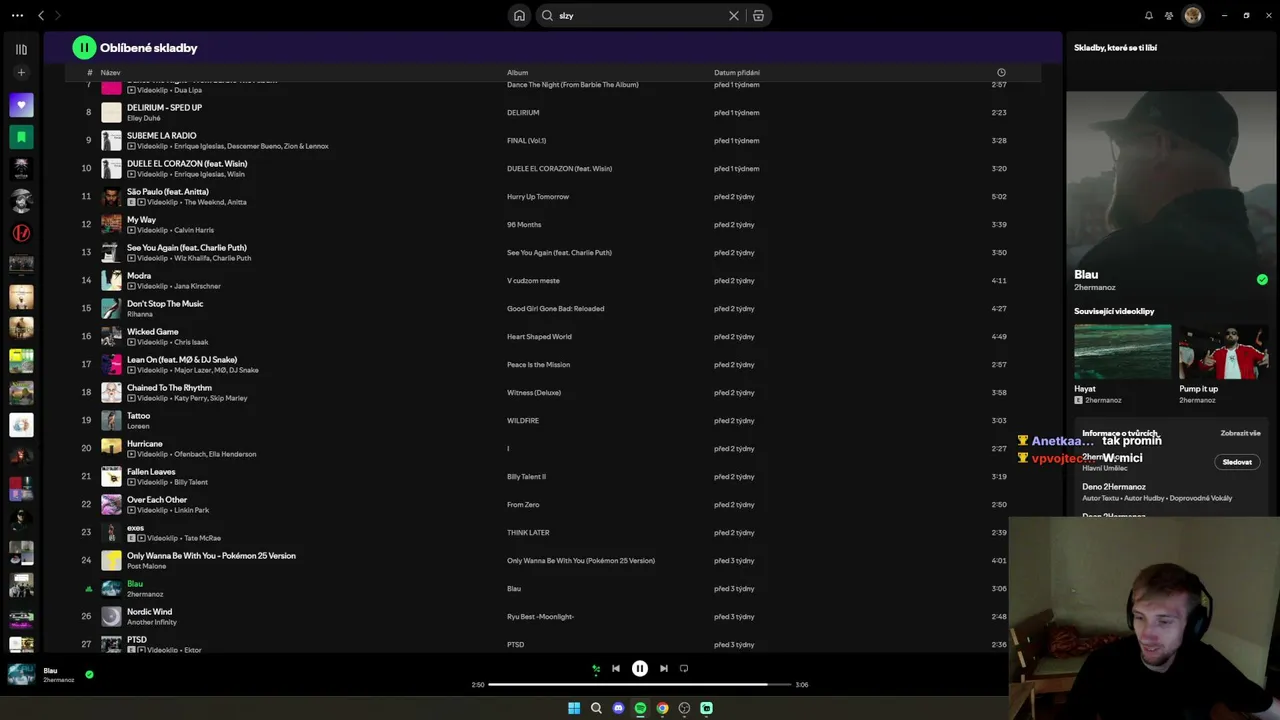Click the search field containing 'slzy'
This screenshot has height=720, width=1280.
point(642,15)
